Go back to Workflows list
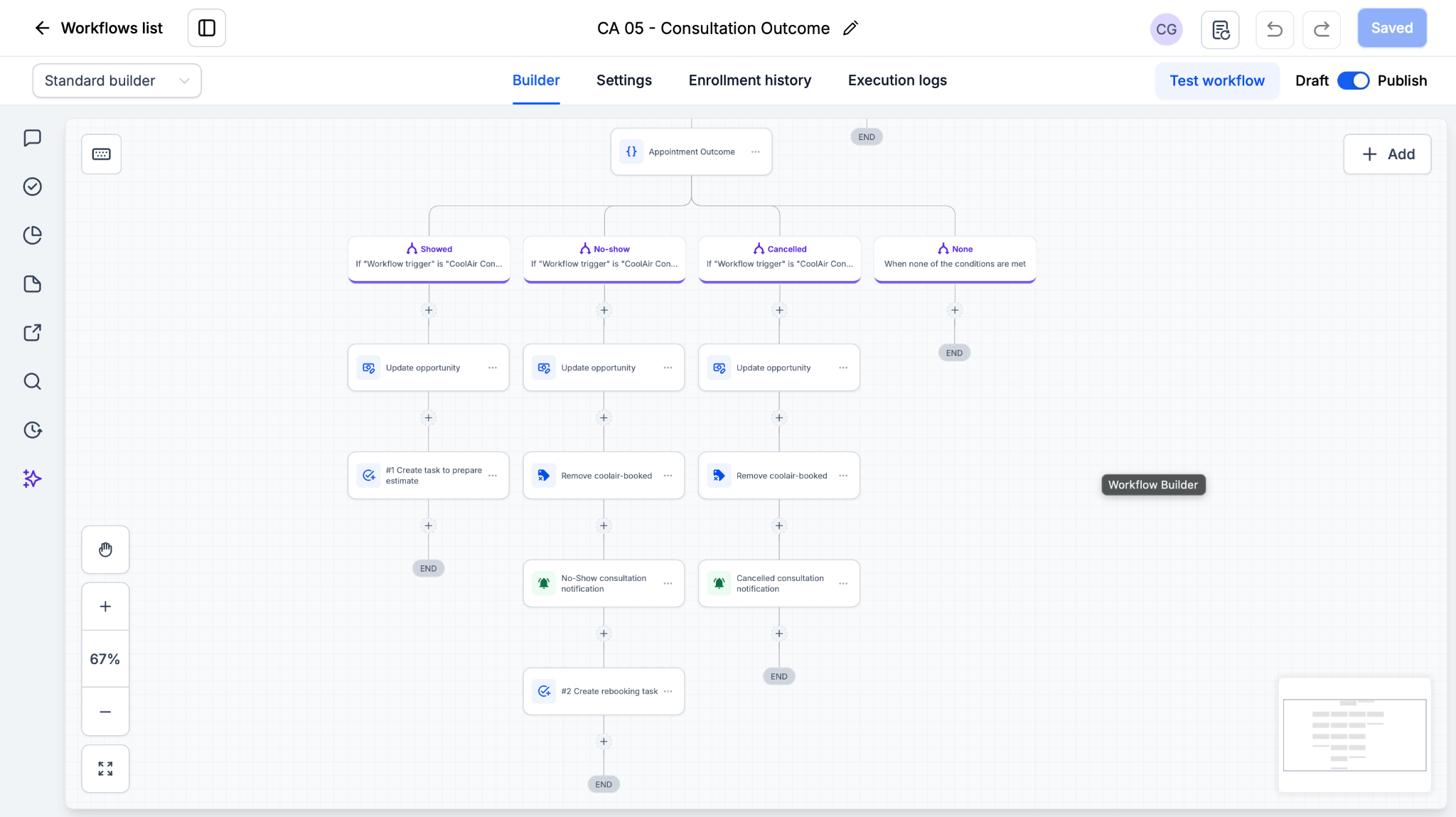This screenshot has height=817, width=1456. point(98,28)
